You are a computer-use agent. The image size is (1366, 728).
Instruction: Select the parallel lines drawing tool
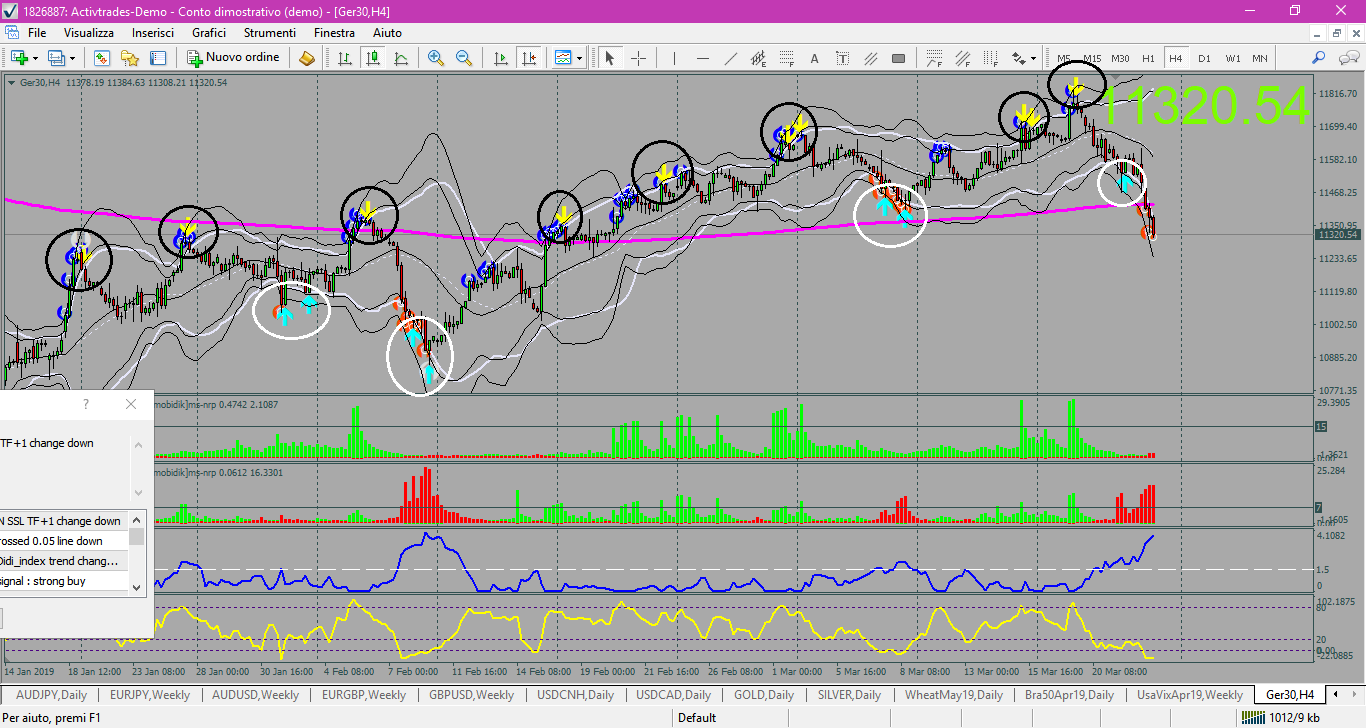tap(871, 58)
